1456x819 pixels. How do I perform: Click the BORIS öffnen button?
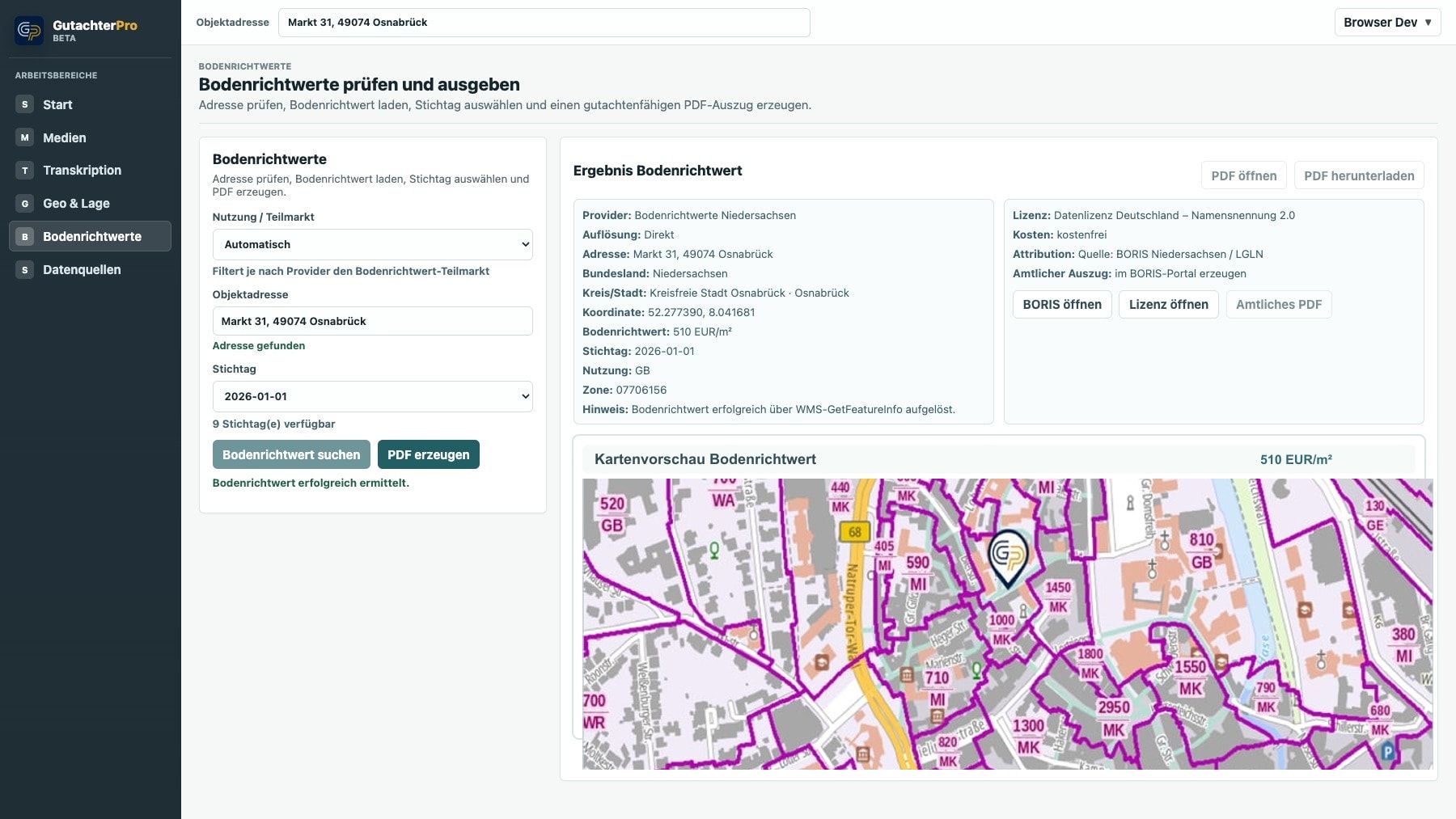coord(1062,305)
